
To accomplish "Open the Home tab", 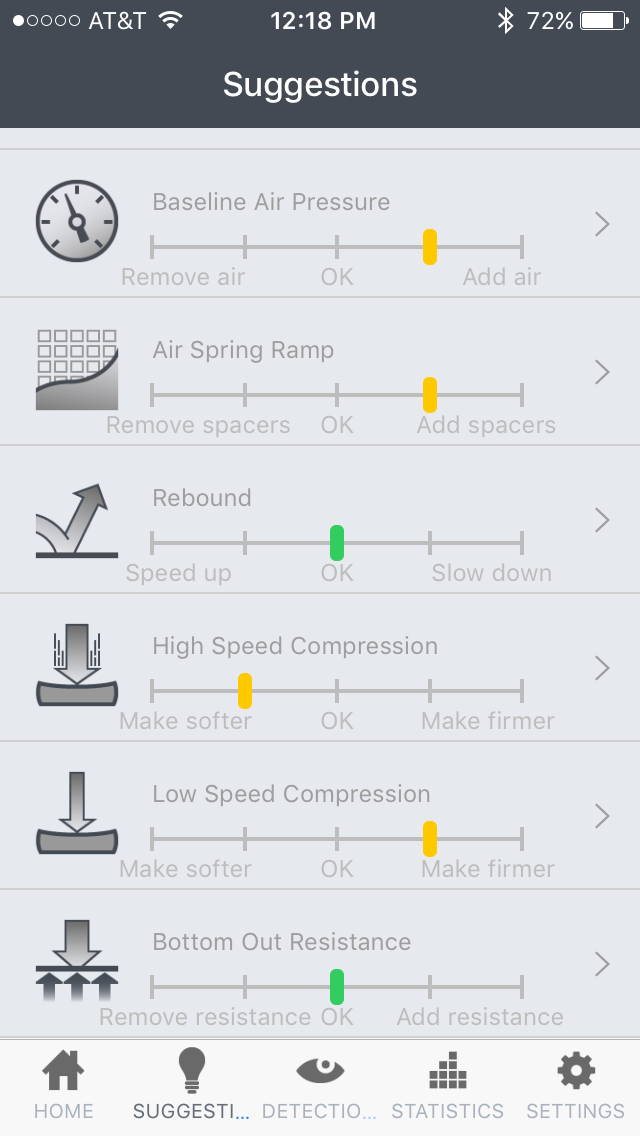I will click(63, 1086).
